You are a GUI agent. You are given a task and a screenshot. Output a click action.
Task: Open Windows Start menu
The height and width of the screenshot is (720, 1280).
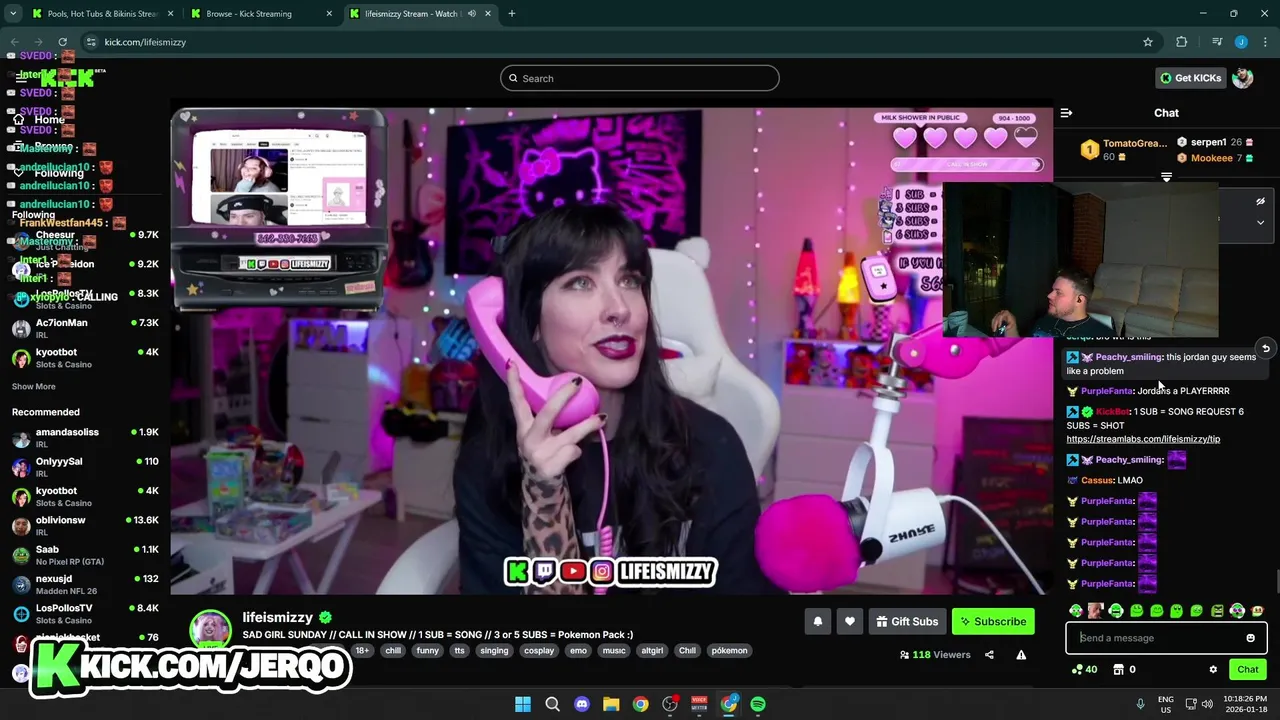click(523, 704)
